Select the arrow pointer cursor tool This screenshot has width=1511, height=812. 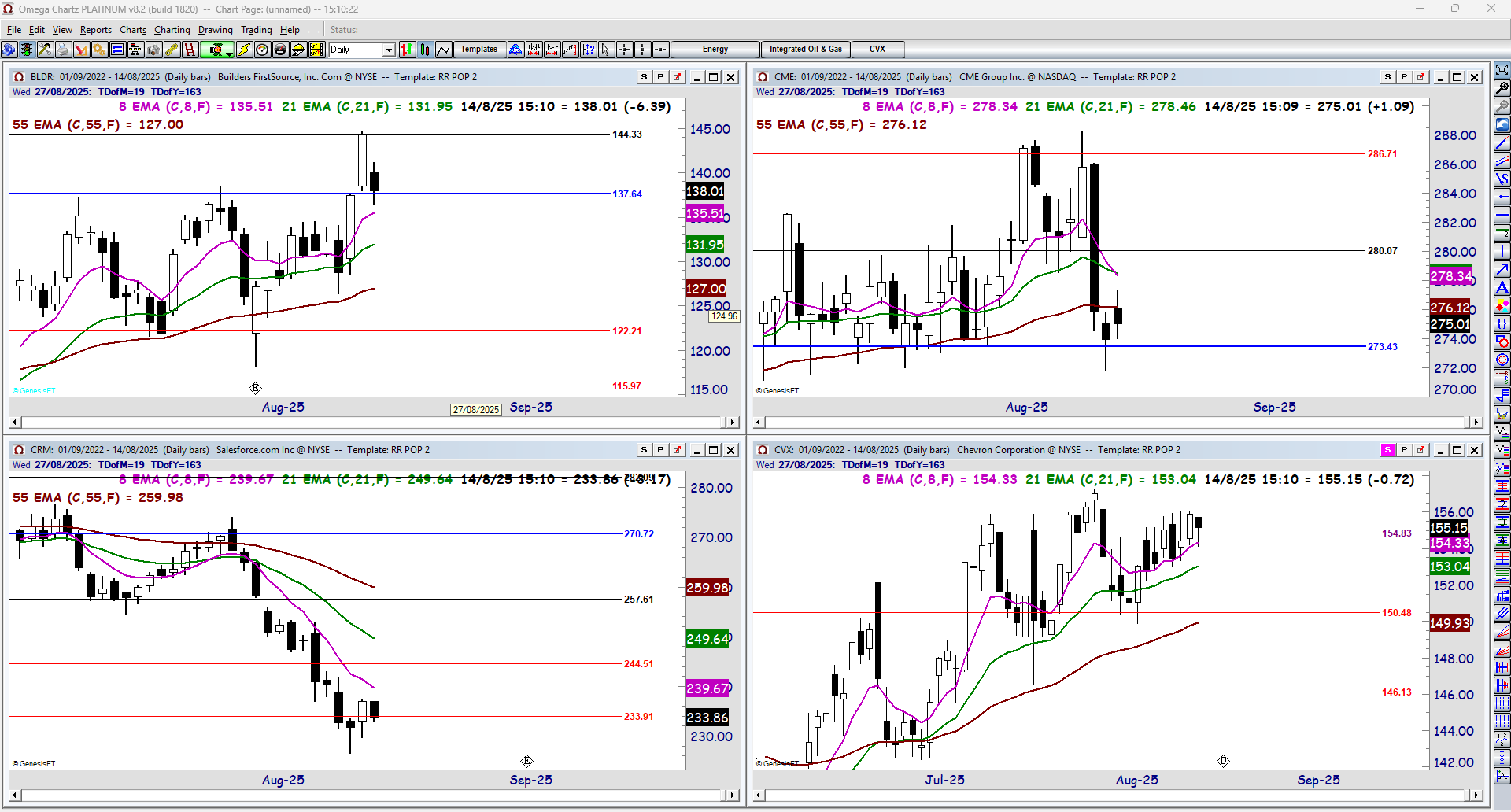click(x=606, y=50)
